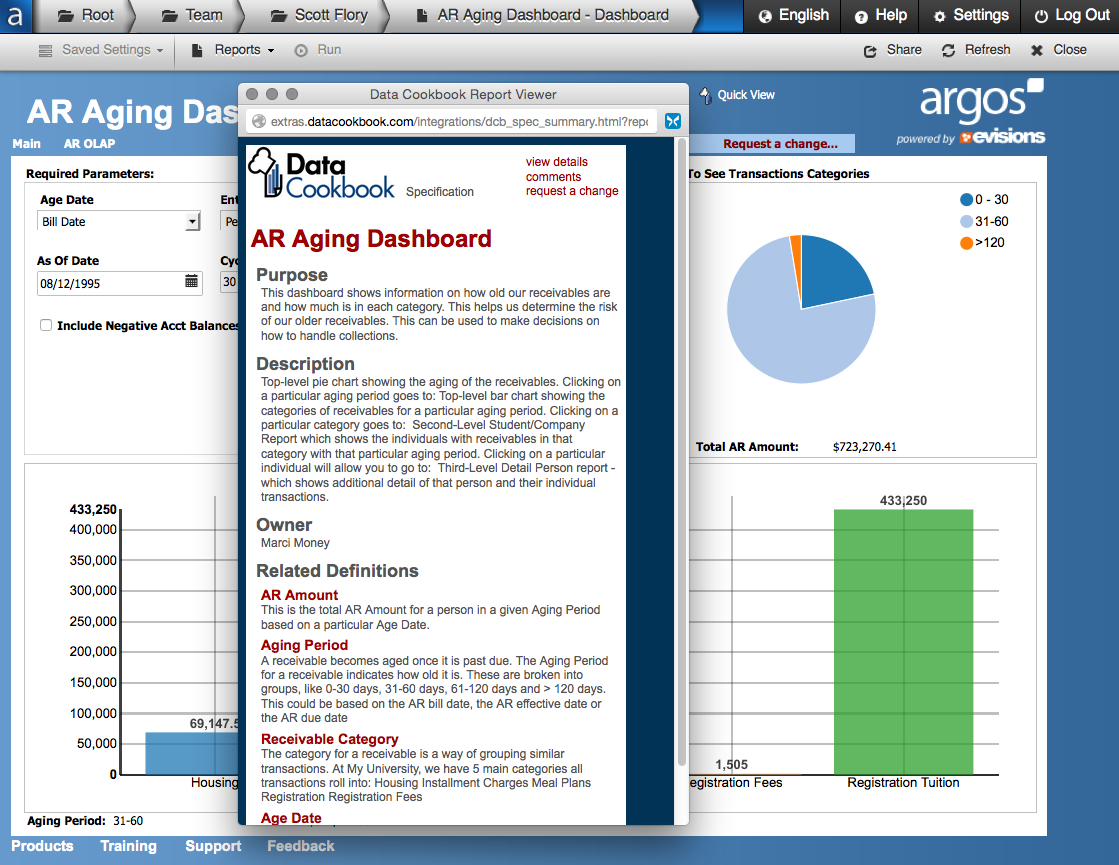Image resolution: width=1119 pixels, height=865 pixels.
Task: Change language via the English globe button
Action: 793,16
